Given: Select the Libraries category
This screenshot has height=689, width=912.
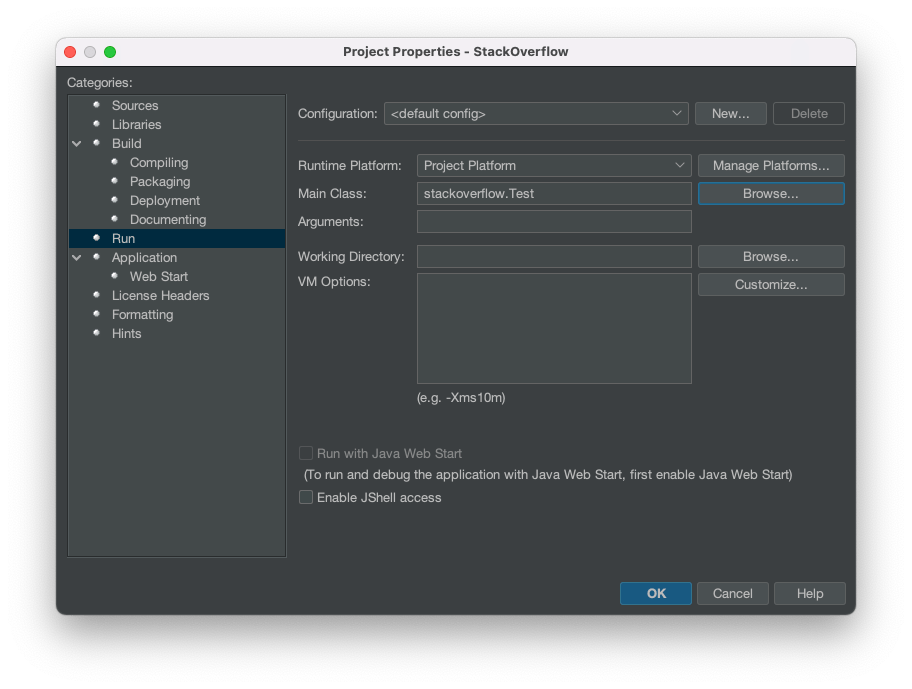Looking at the screenshot, I should click(137, 124).
